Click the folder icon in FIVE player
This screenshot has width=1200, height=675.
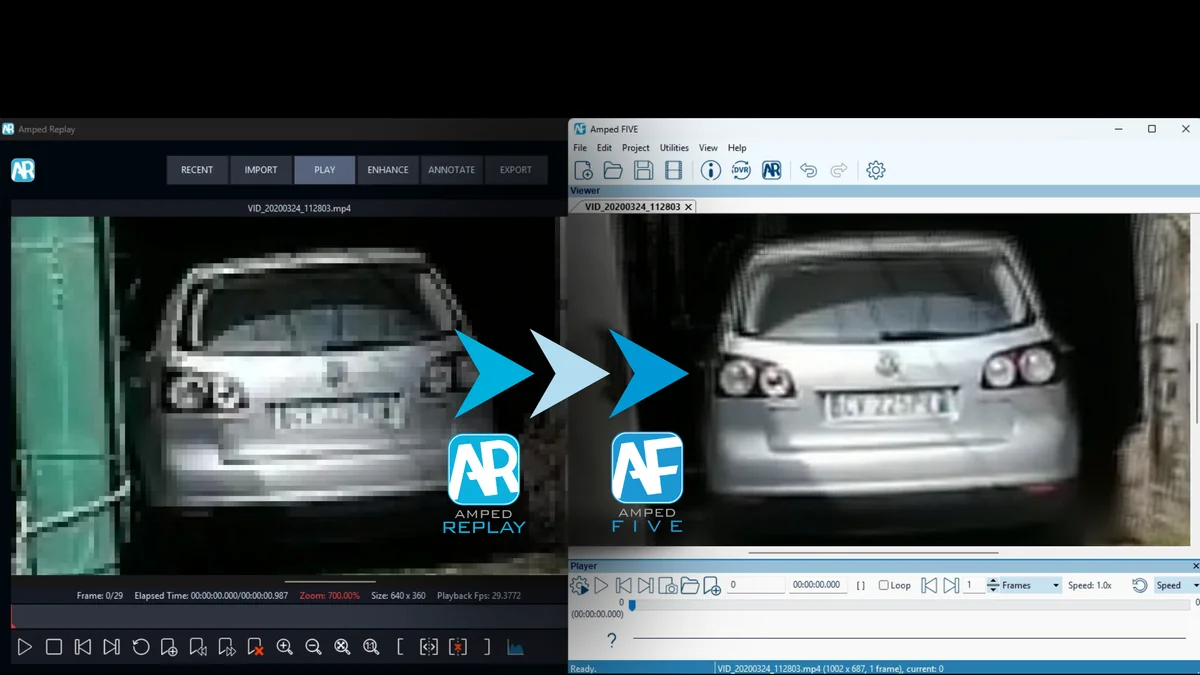690,586
